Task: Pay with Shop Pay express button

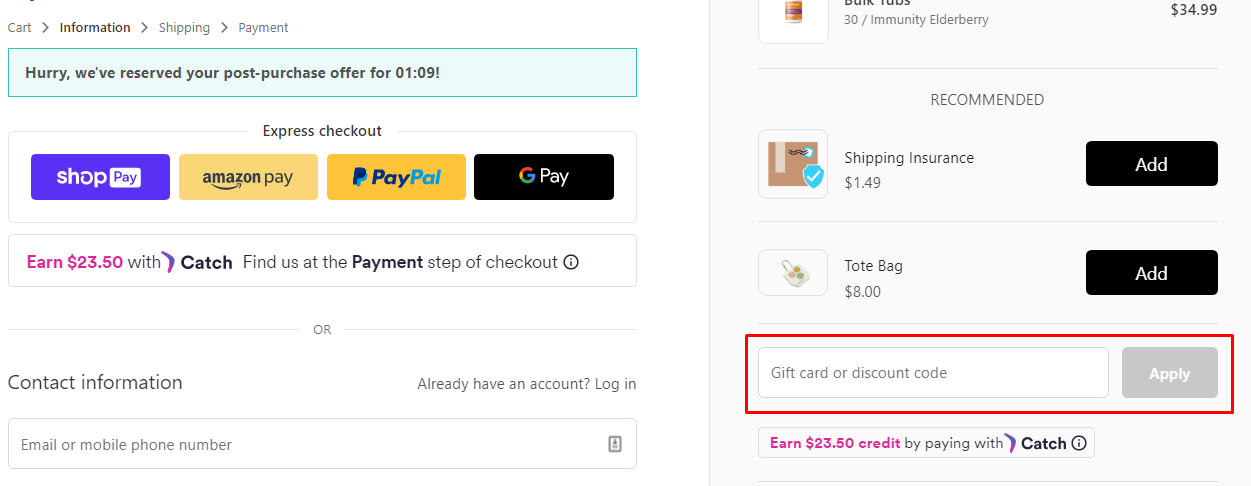Action: [100, 177]
